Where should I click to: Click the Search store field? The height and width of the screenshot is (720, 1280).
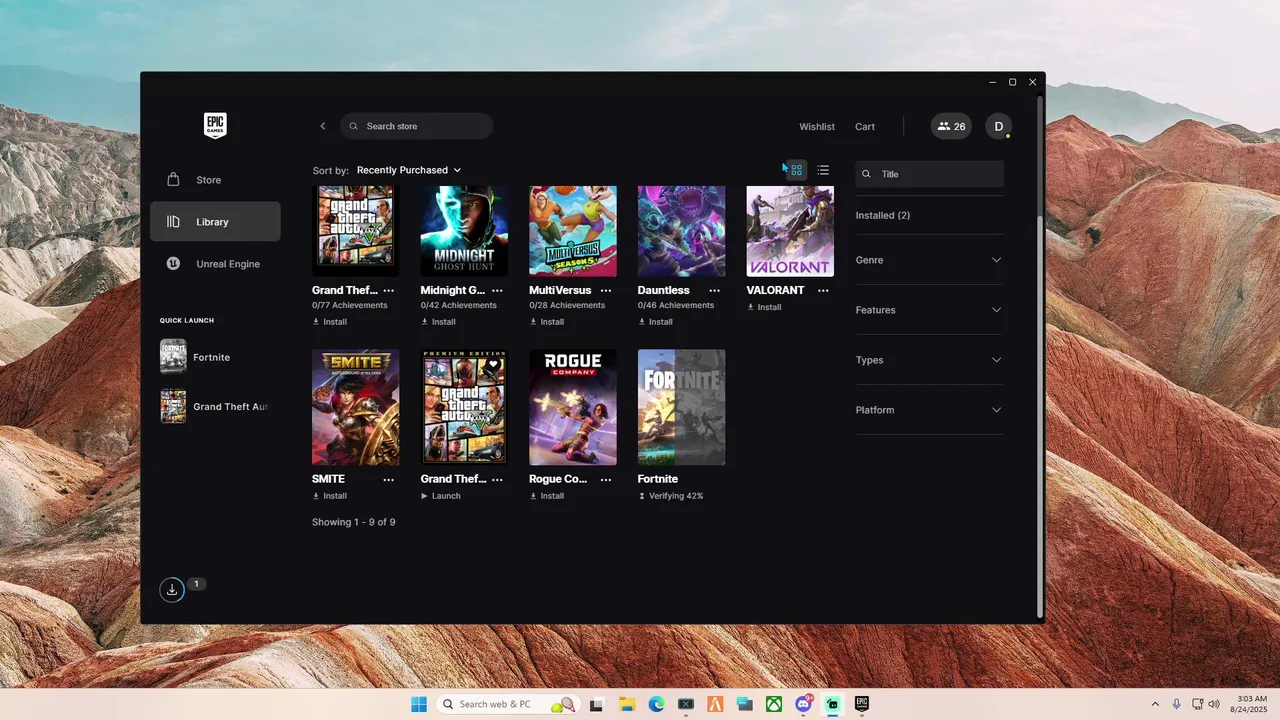[416, 126]
